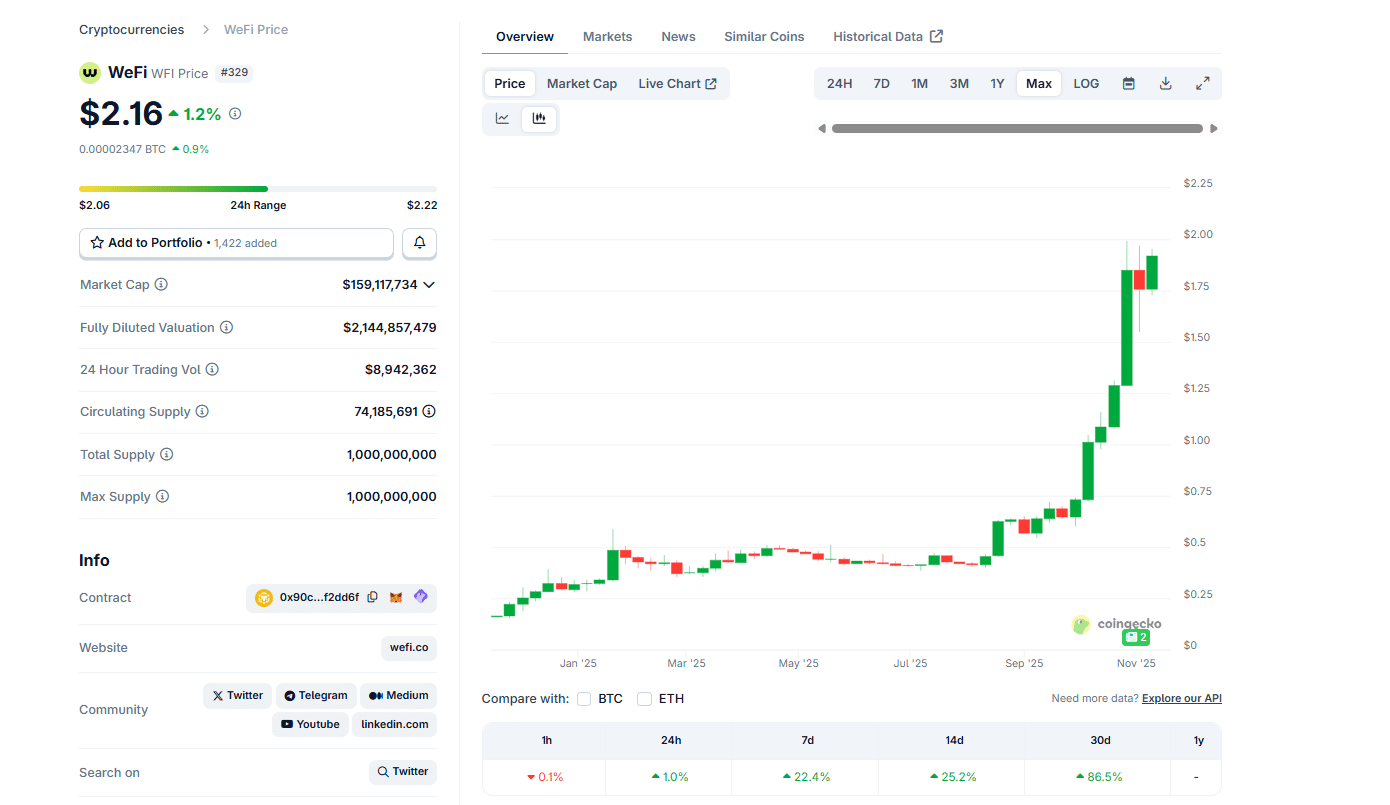Switch to candlestick chart view icon
This screenshot has height=805, width=1390.
[539, 118]
